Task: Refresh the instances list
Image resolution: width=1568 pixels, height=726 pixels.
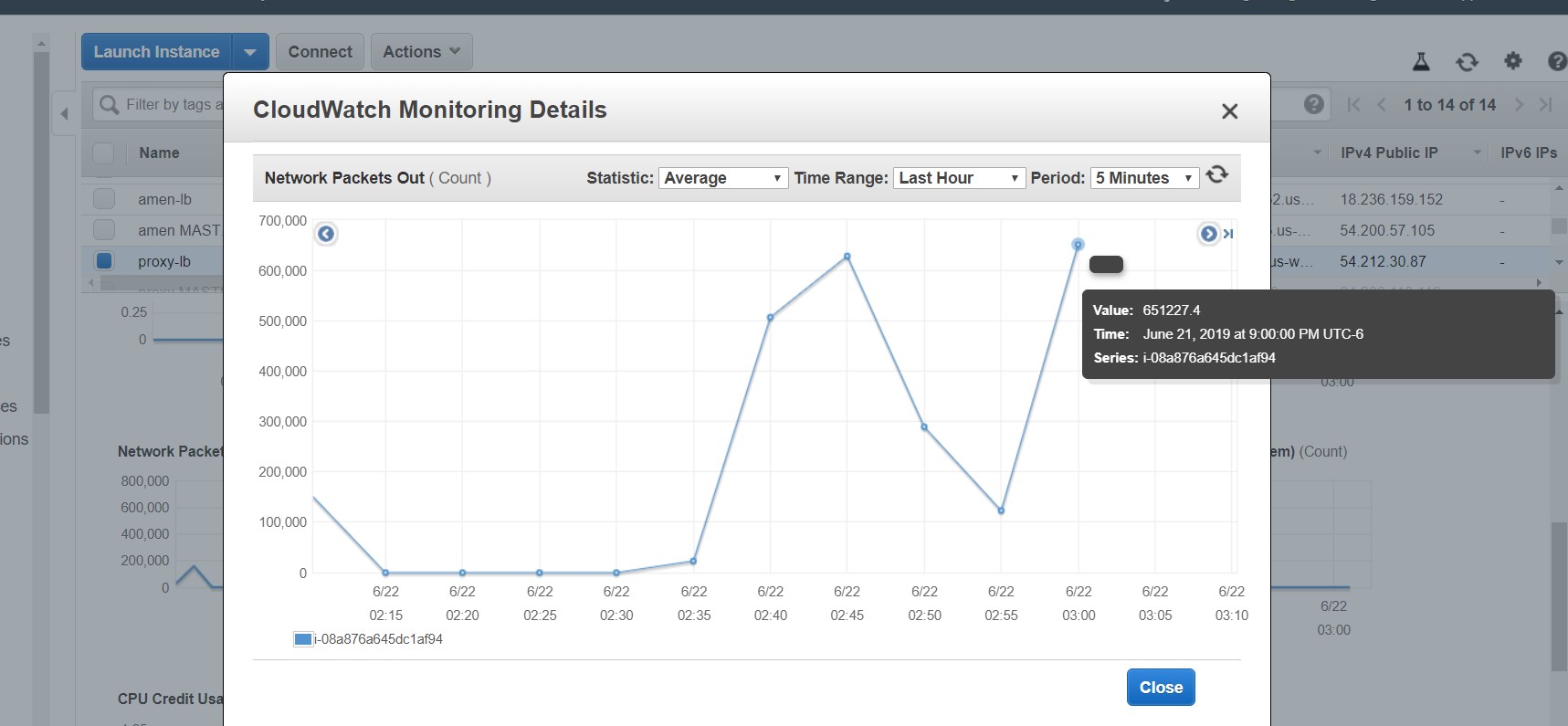Action: tap(1467, 61)
